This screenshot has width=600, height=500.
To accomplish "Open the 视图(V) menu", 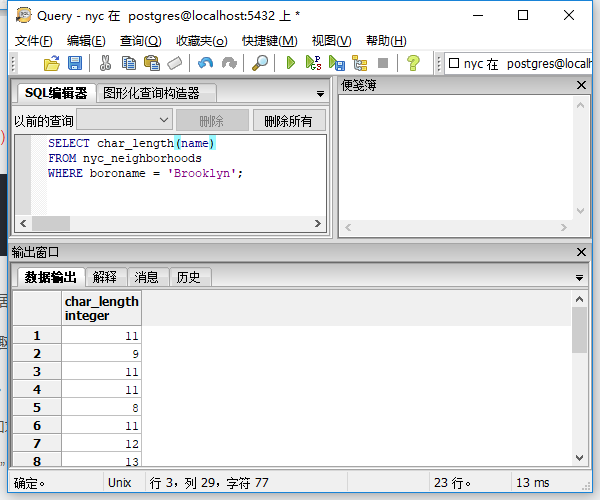I will coord(331,41).
